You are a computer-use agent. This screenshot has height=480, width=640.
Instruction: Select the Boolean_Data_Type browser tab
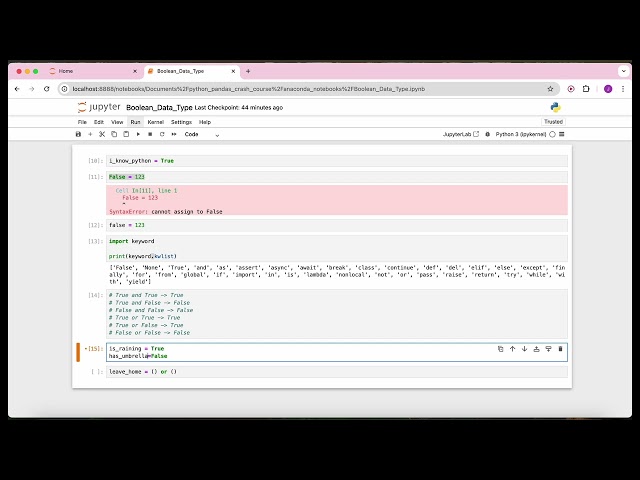[192, 71]
